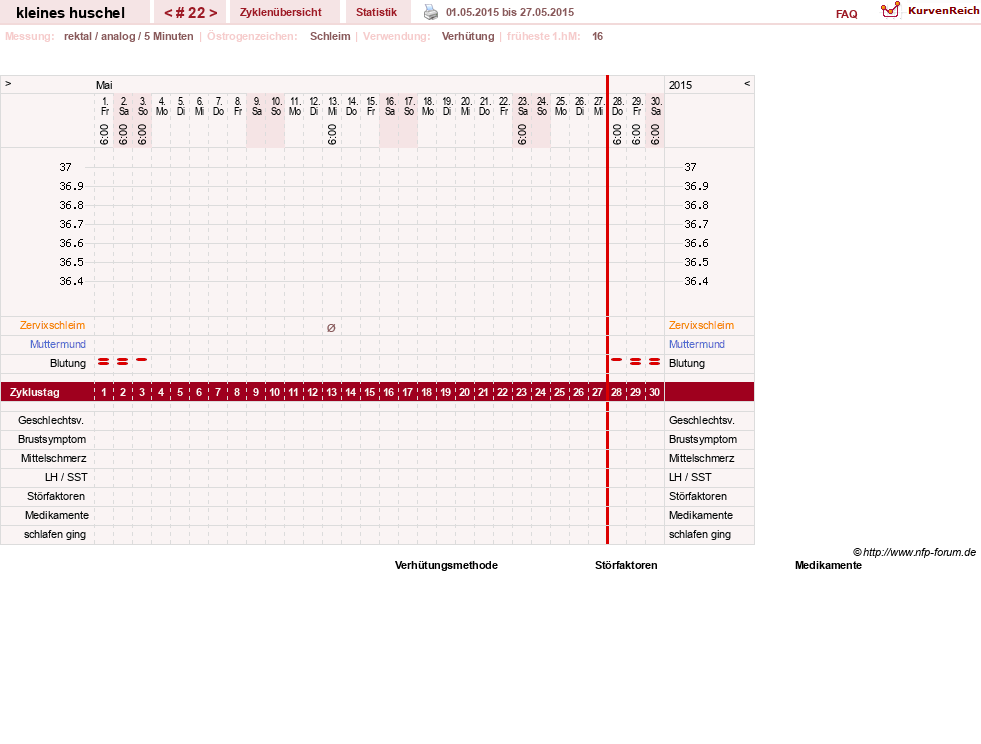Click light bleeding mark on cycle day 3
Screen dimensions: 981x744
pyautogui.click(x=141, y=360)
